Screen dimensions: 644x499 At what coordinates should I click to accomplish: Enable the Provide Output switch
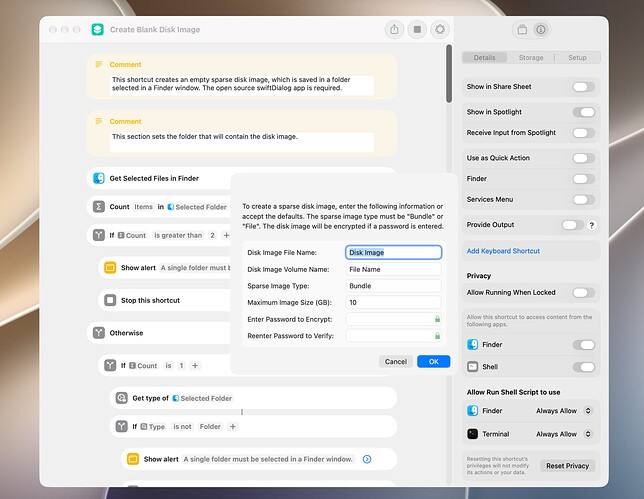tap(573, 225)
